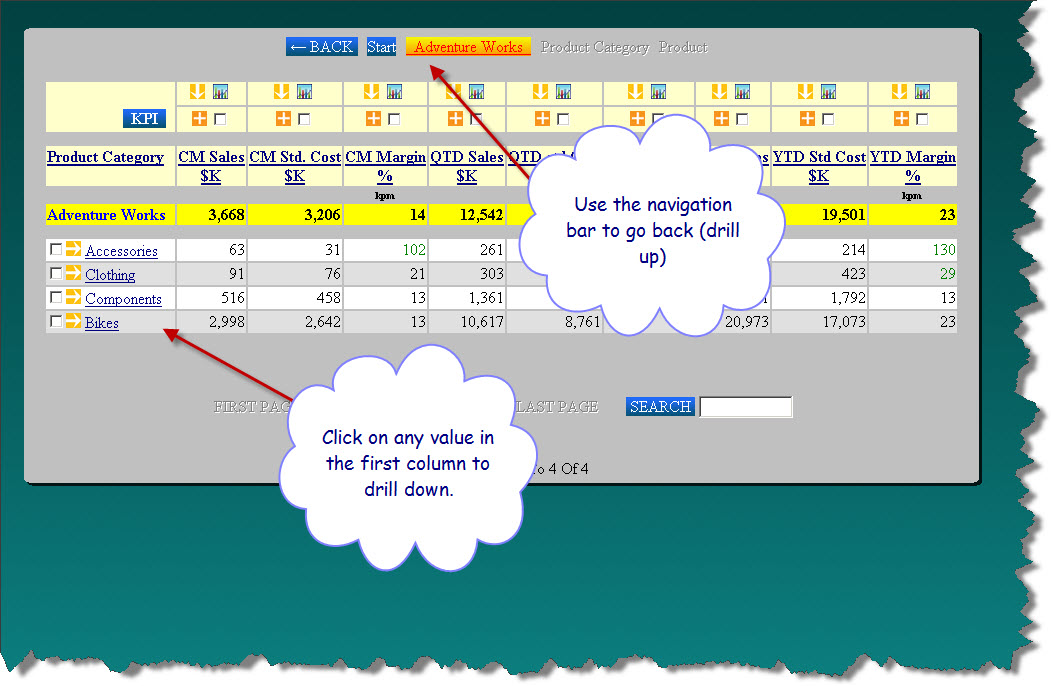The width and height of the screenshot is (1051, 686).
Task: Drill down into Accessories
Action: (x=121, y=251)
